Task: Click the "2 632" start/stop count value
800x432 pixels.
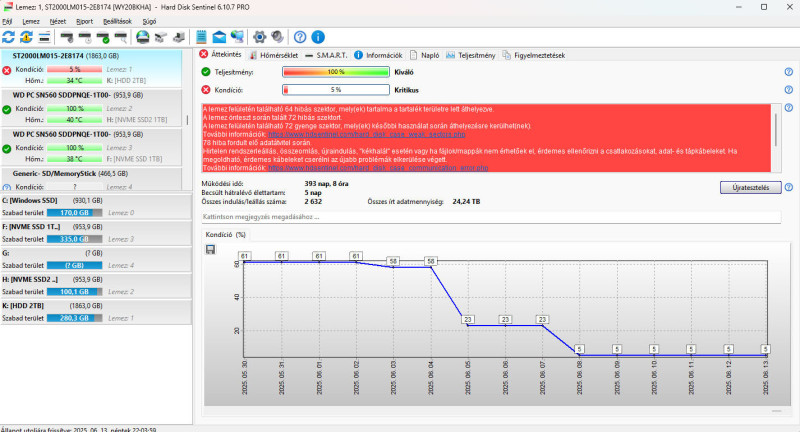Action: pyautogui.click(x=313, y=201)
